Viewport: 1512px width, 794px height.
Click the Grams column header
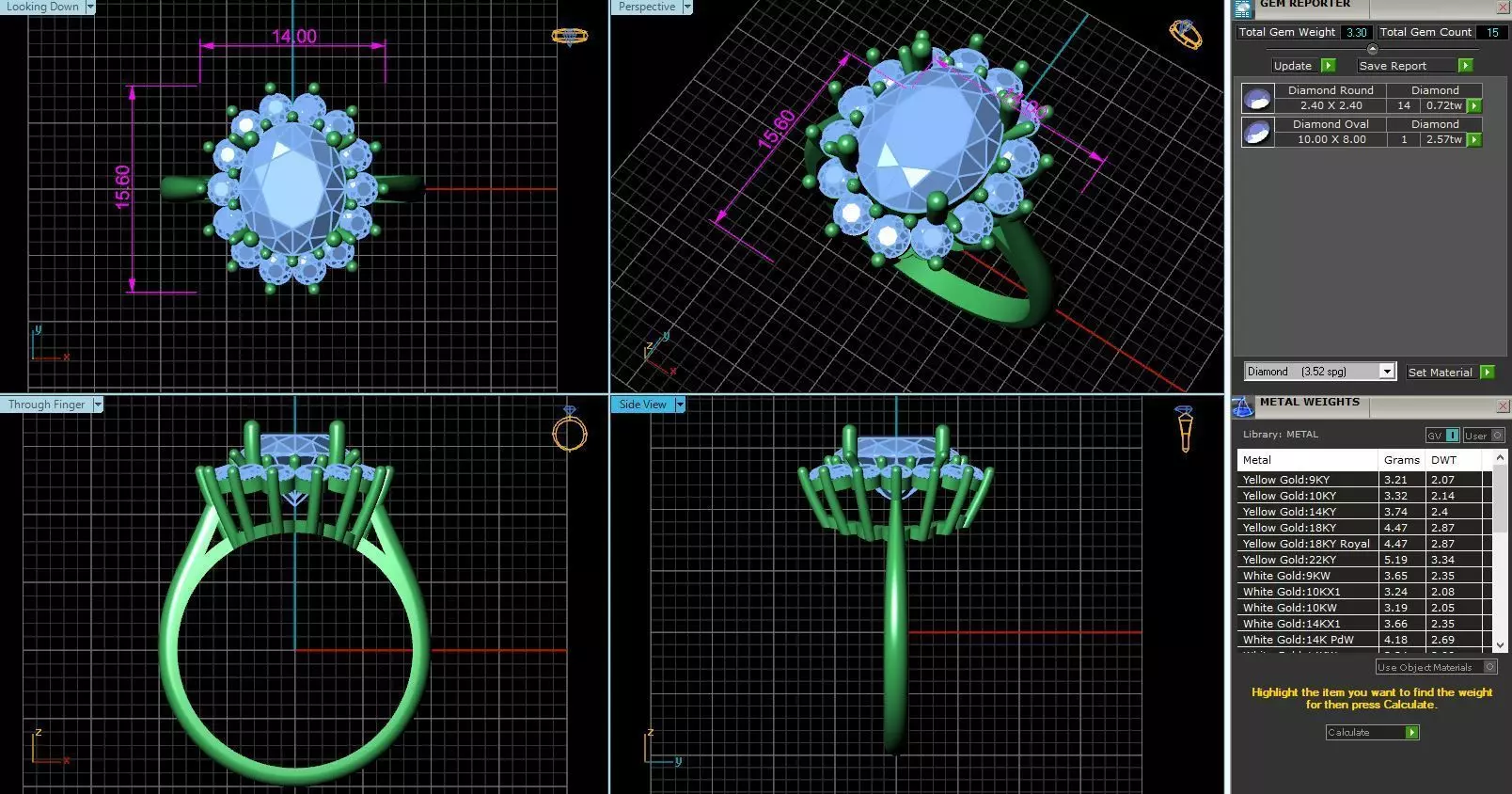click(x=1402, y=460)
